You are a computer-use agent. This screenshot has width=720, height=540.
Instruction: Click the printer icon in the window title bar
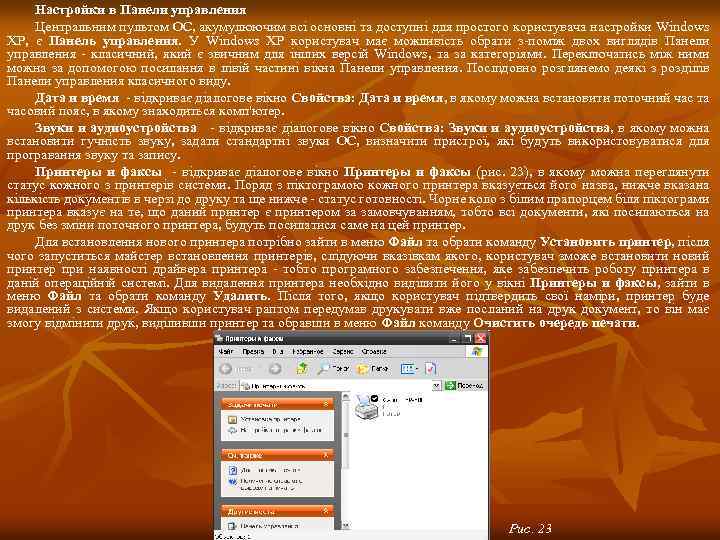click(x=219, y=338)
